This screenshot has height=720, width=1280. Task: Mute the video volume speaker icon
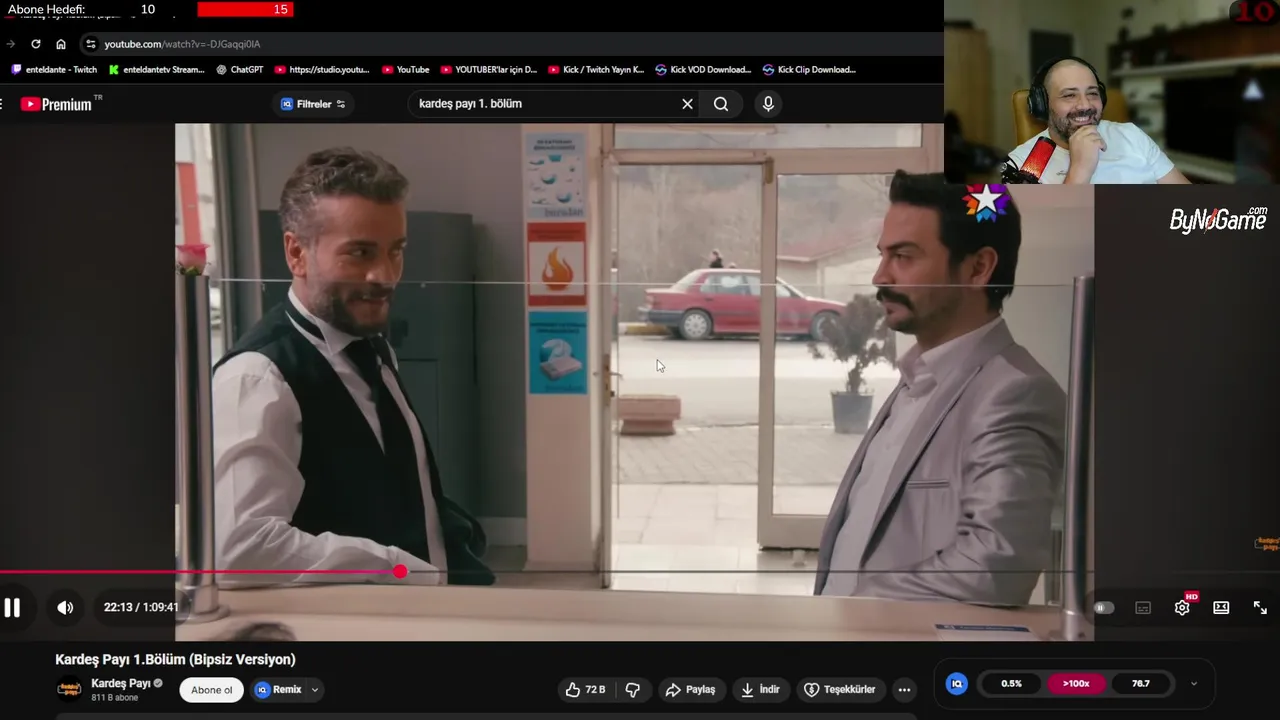pos(65,607)
